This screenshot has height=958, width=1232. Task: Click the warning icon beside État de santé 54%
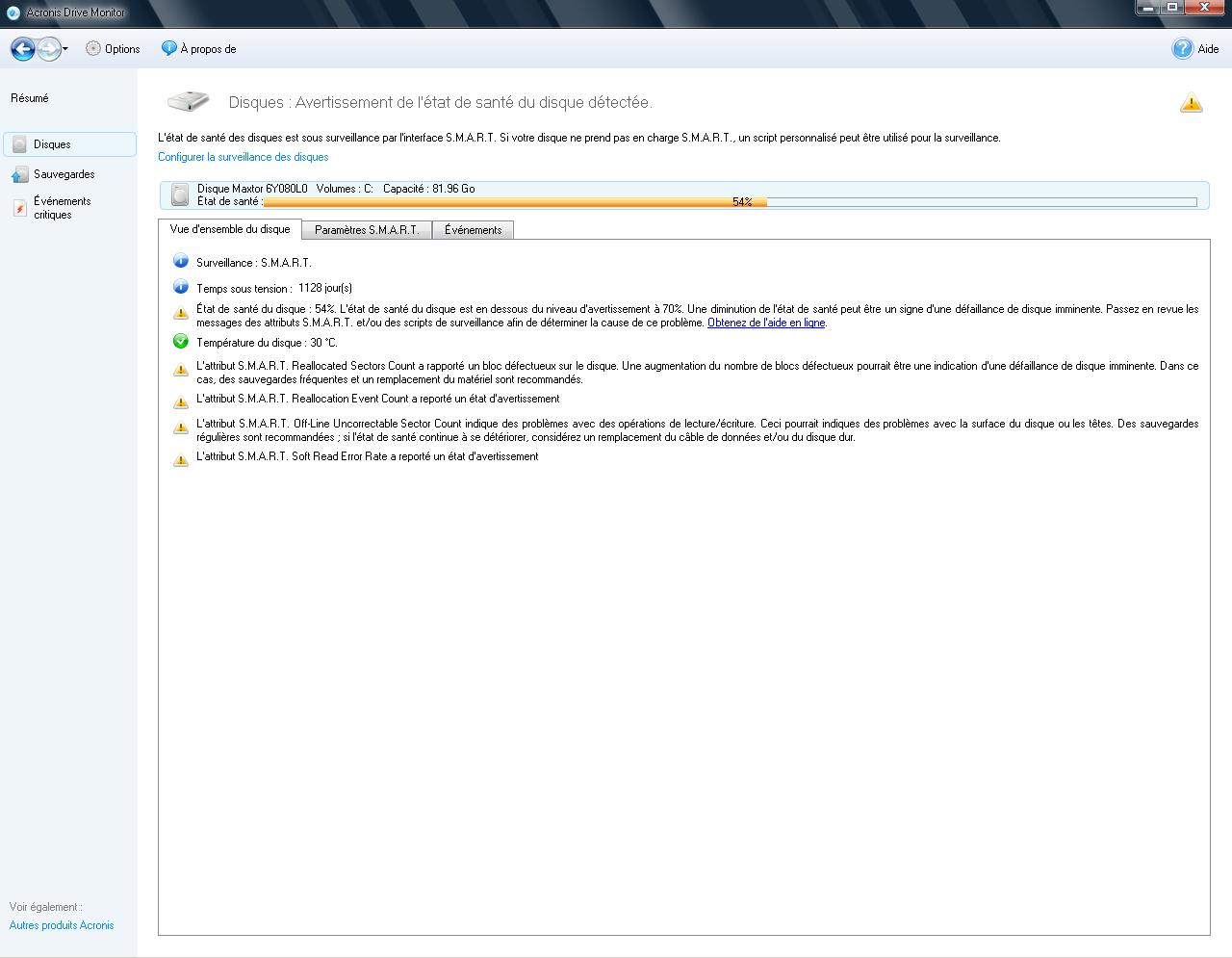(180, 313)
